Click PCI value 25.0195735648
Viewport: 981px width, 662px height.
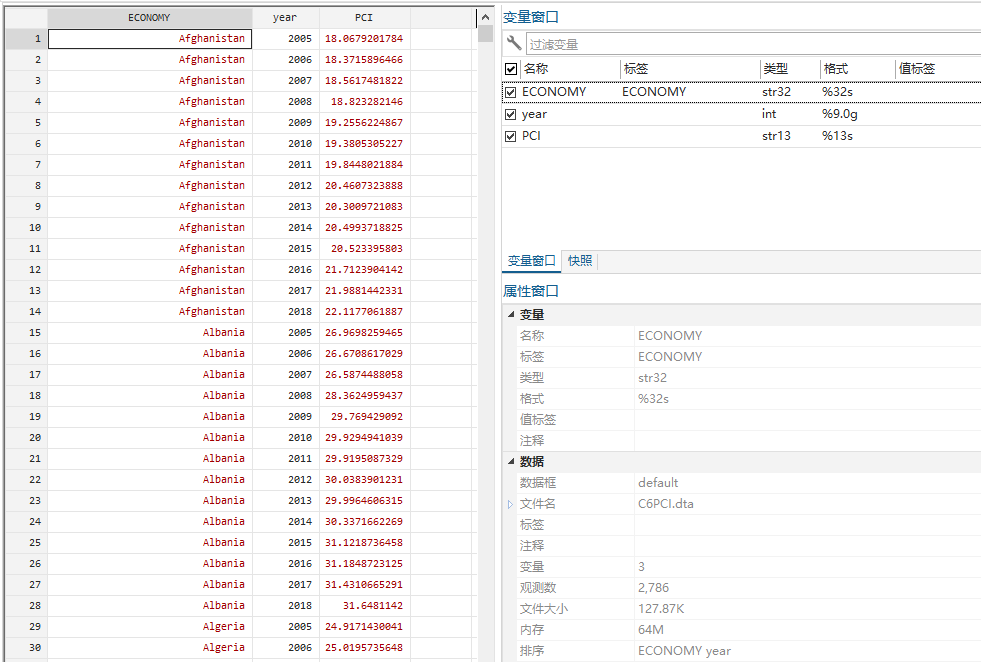[364, 648]
